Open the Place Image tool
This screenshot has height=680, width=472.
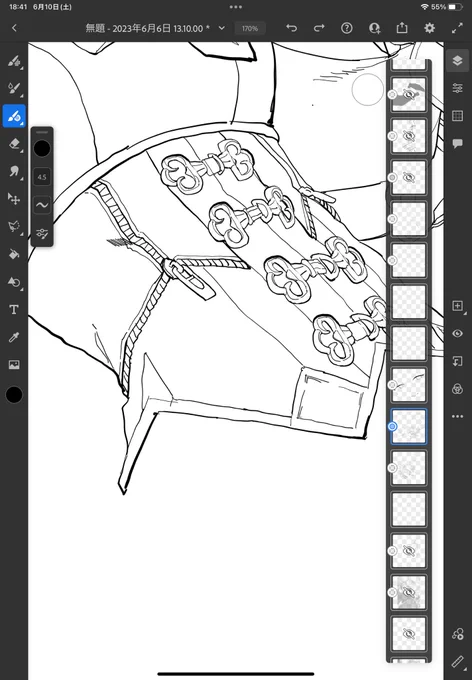[14, 365]
